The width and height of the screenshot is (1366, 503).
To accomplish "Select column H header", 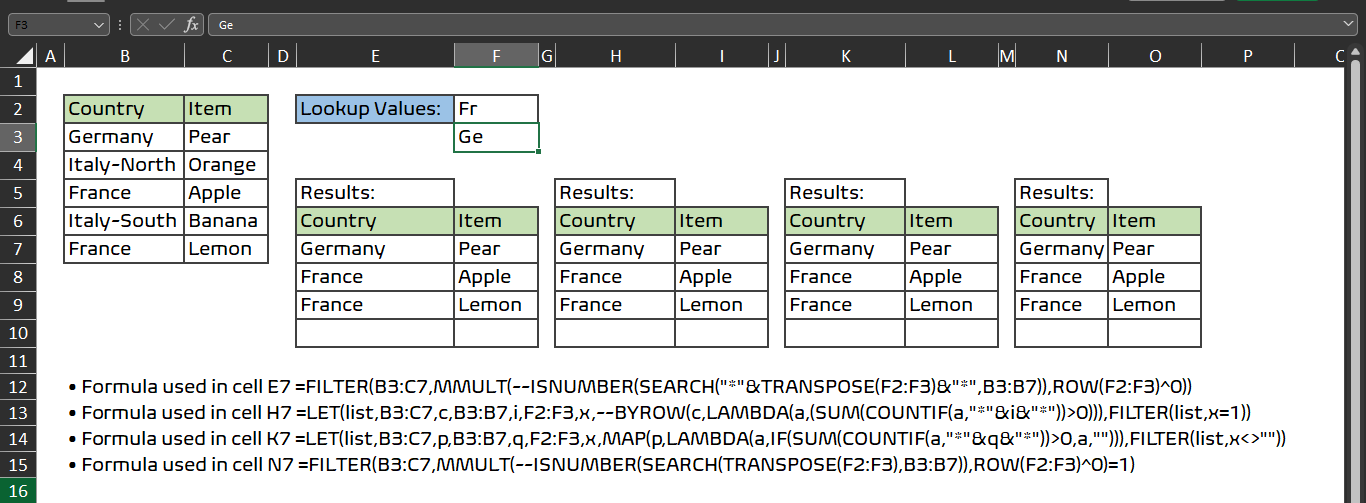I will pos(615,57).
